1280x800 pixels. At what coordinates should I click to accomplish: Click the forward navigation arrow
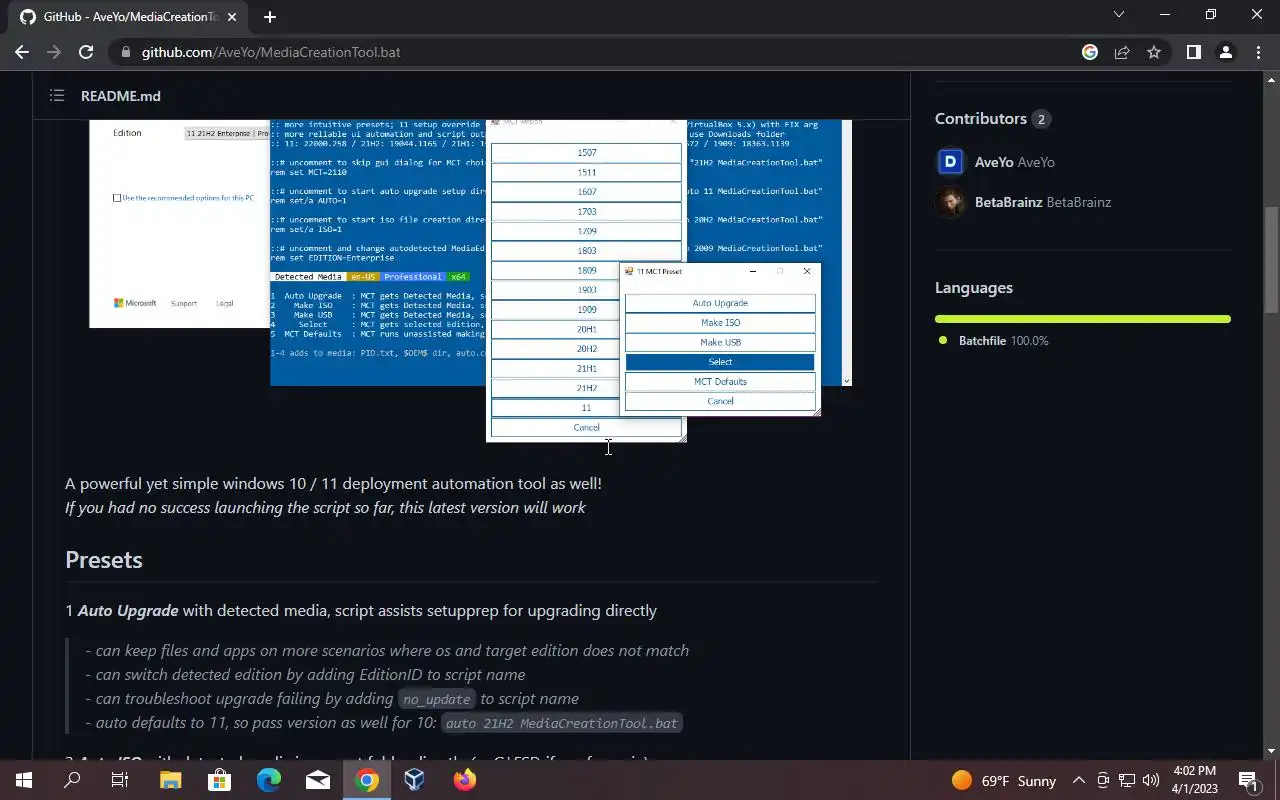[x=54, y=52]
